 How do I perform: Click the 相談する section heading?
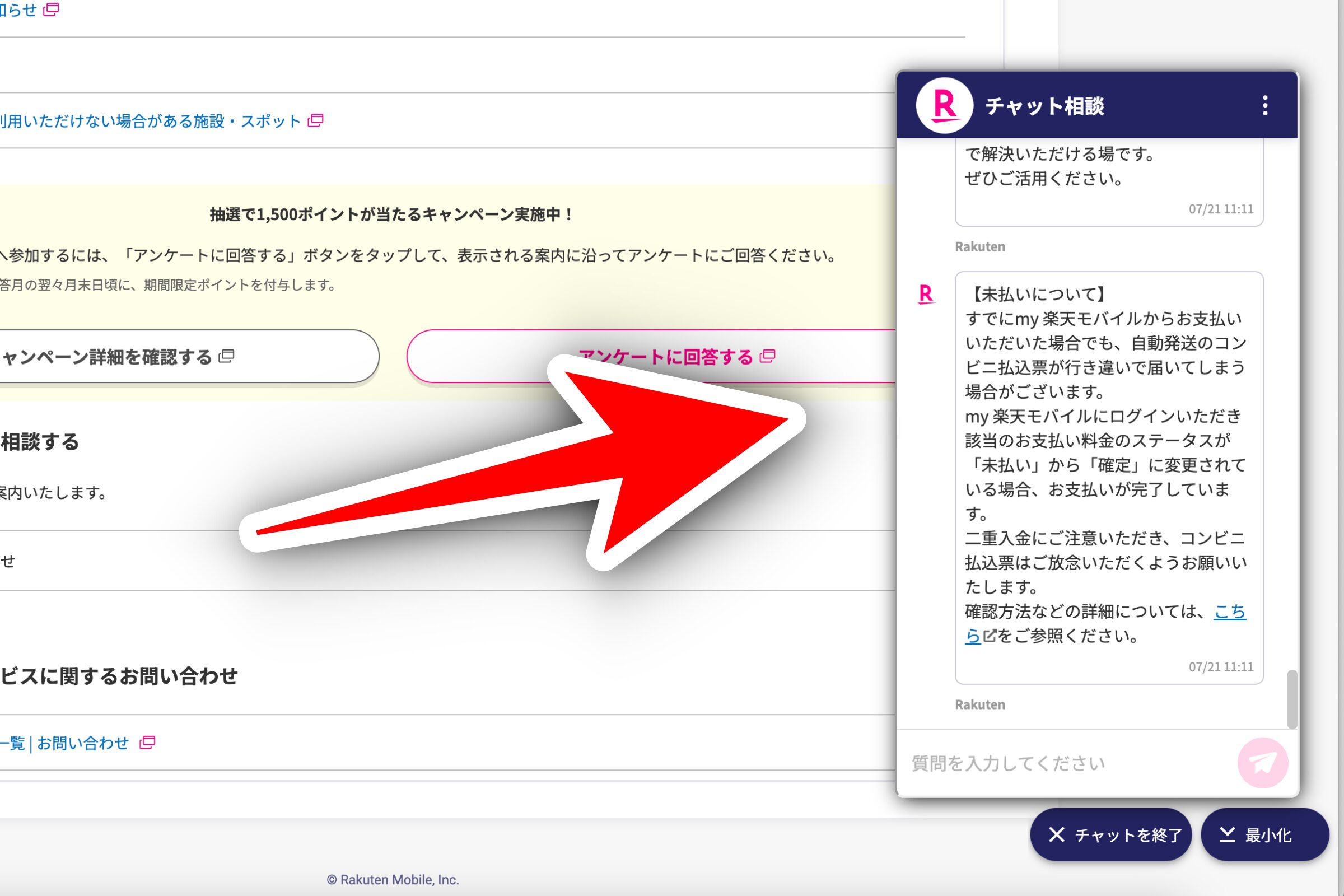[x=39, y=442]
